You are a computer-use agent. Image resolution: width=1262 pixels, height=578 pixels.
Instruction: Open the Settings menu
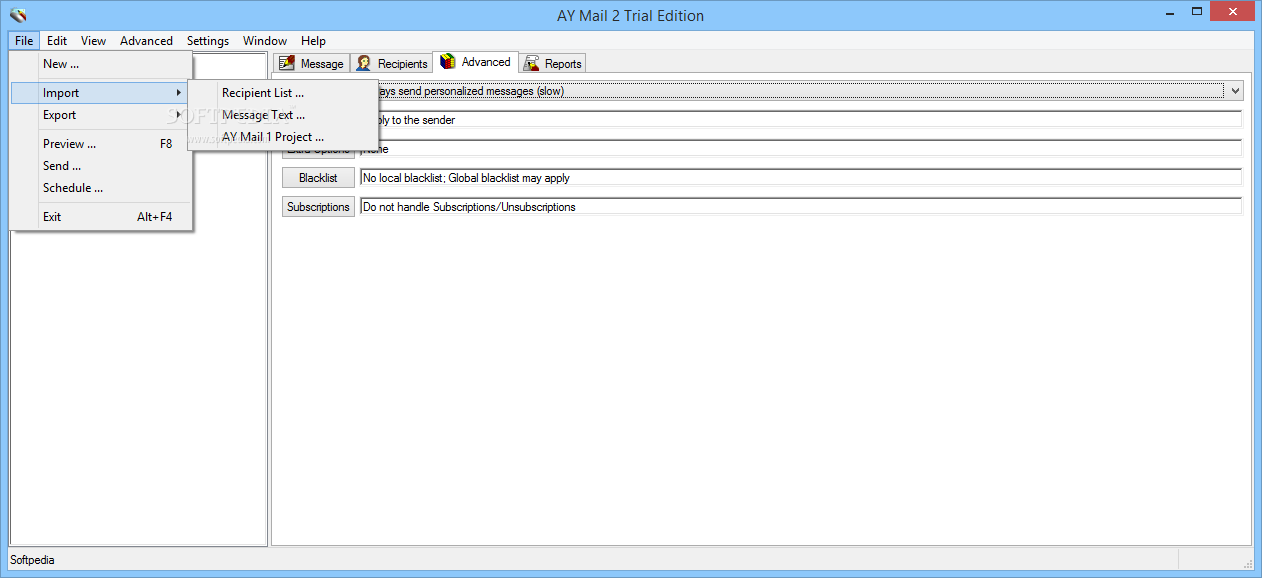208,41
